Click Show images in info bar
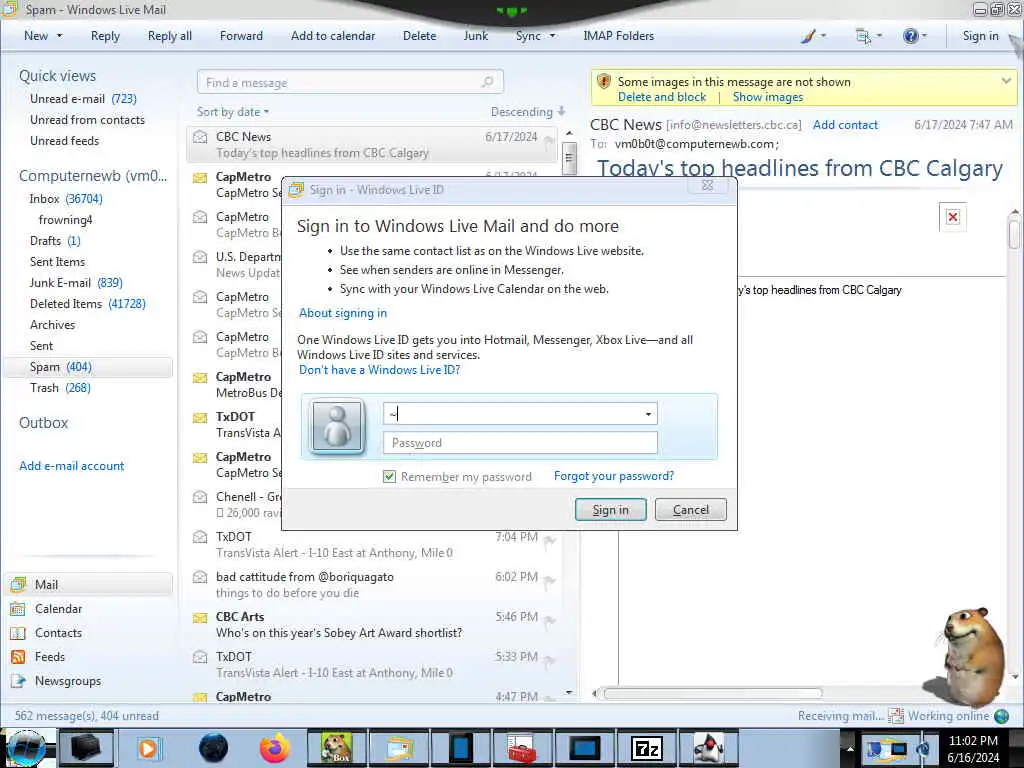Screen dimensions: 1024x768 tap(768, 97)
